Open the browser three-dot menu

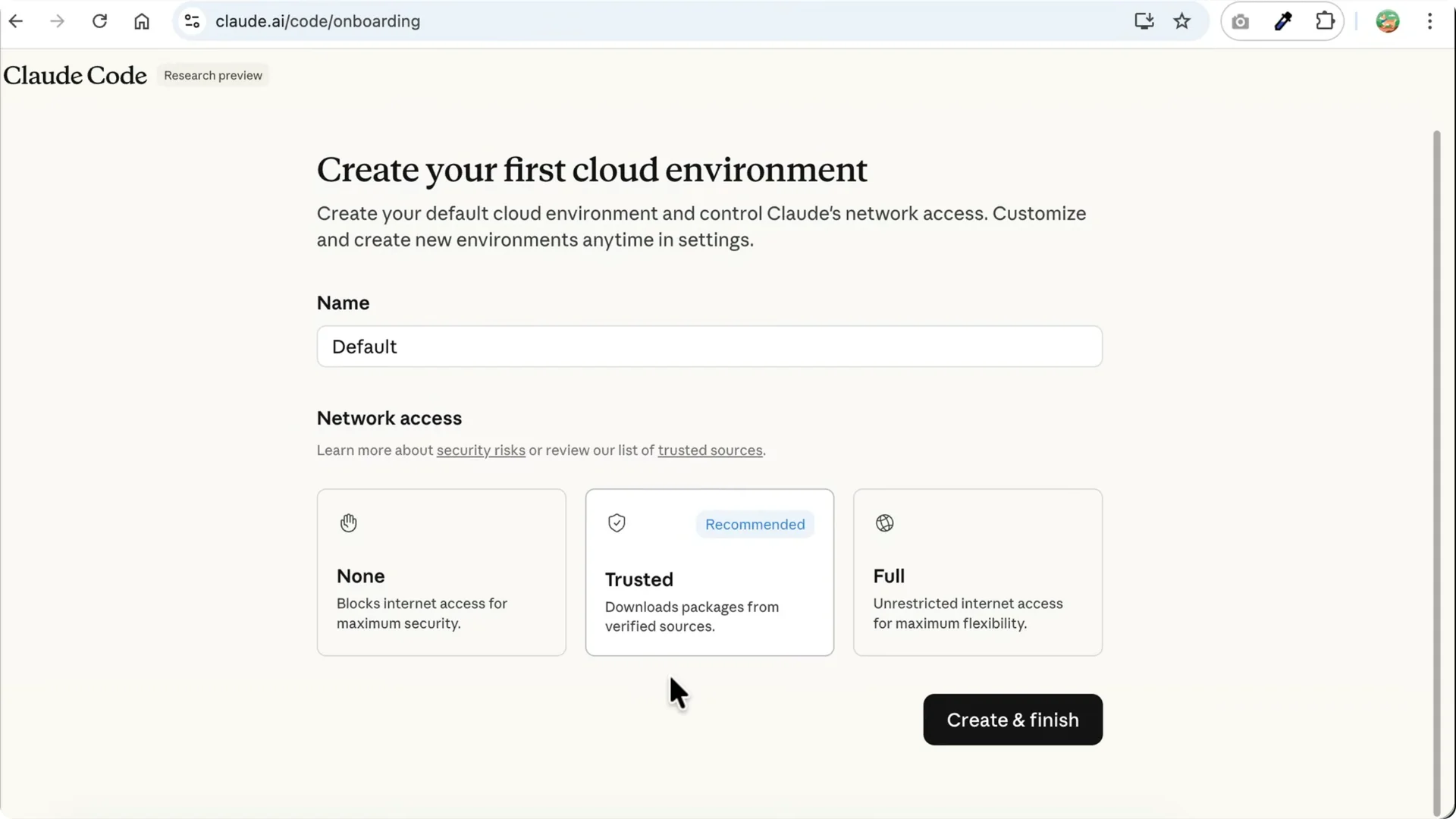(x=1430, y=21)
